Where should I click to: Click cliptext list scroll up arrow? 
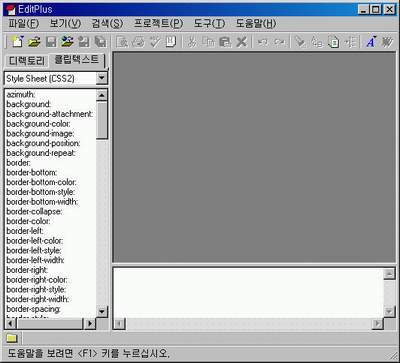(102, 96)
